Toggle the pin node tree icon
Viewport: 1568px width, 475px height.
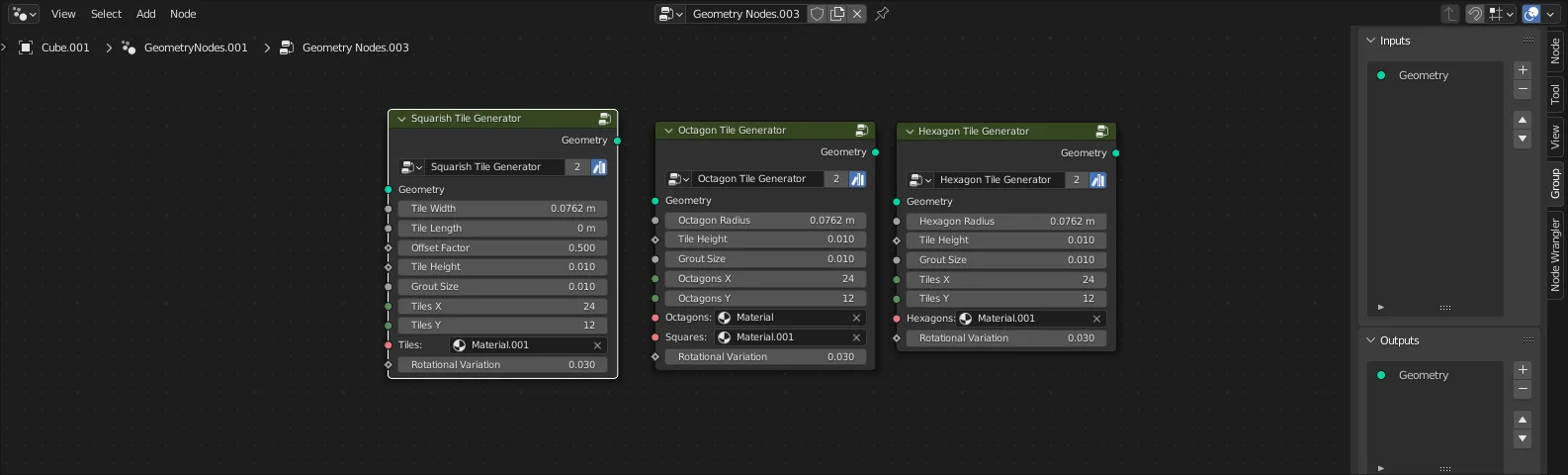882,14
